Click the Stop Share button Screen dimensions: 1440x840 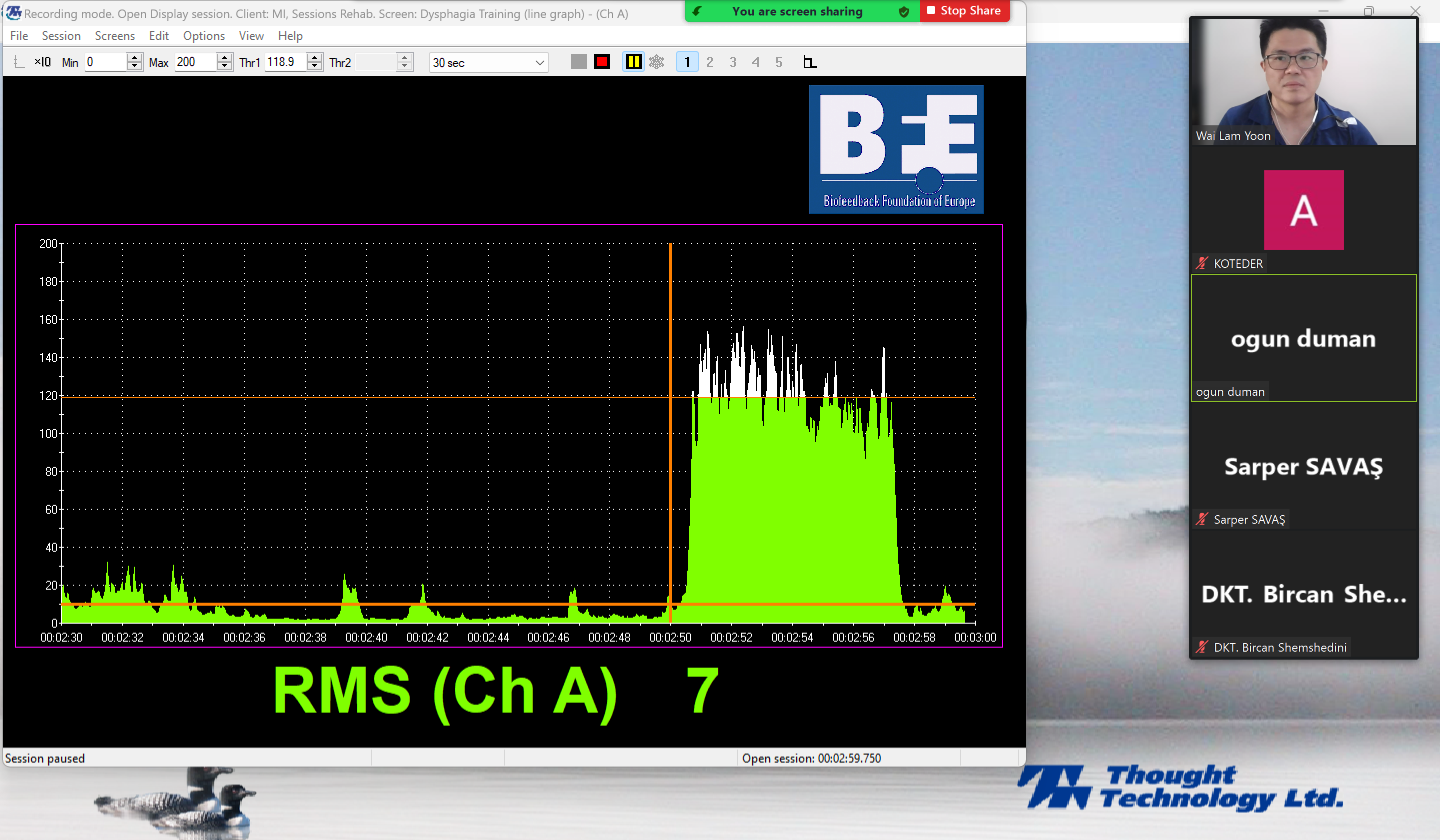[x=964, y=11]
